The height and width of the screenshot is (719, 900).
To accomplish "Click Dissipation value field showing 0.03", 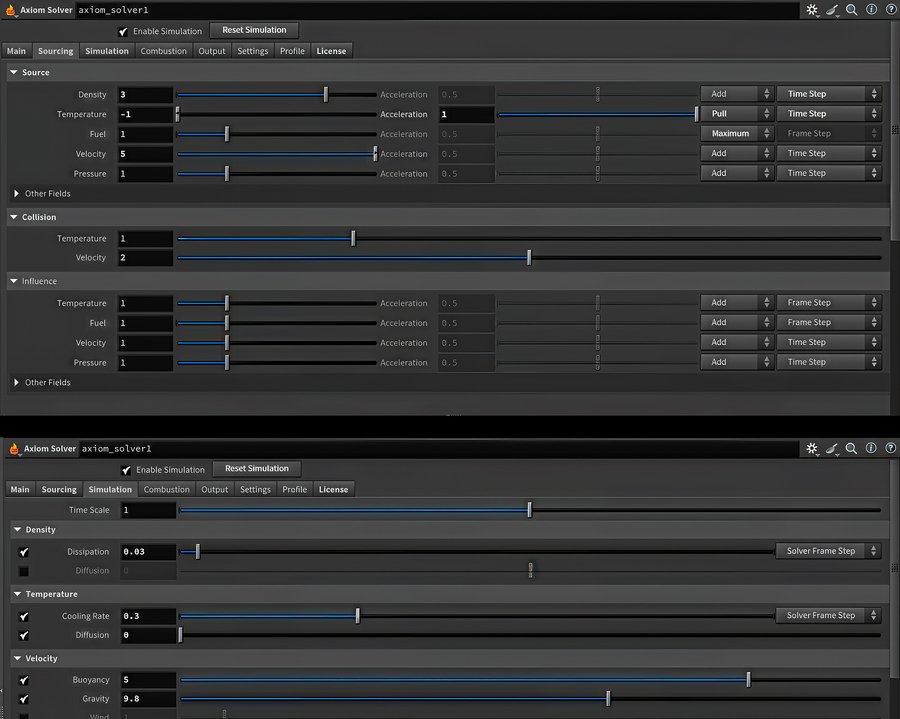I will pyautogui.click(x=148, y=552).
